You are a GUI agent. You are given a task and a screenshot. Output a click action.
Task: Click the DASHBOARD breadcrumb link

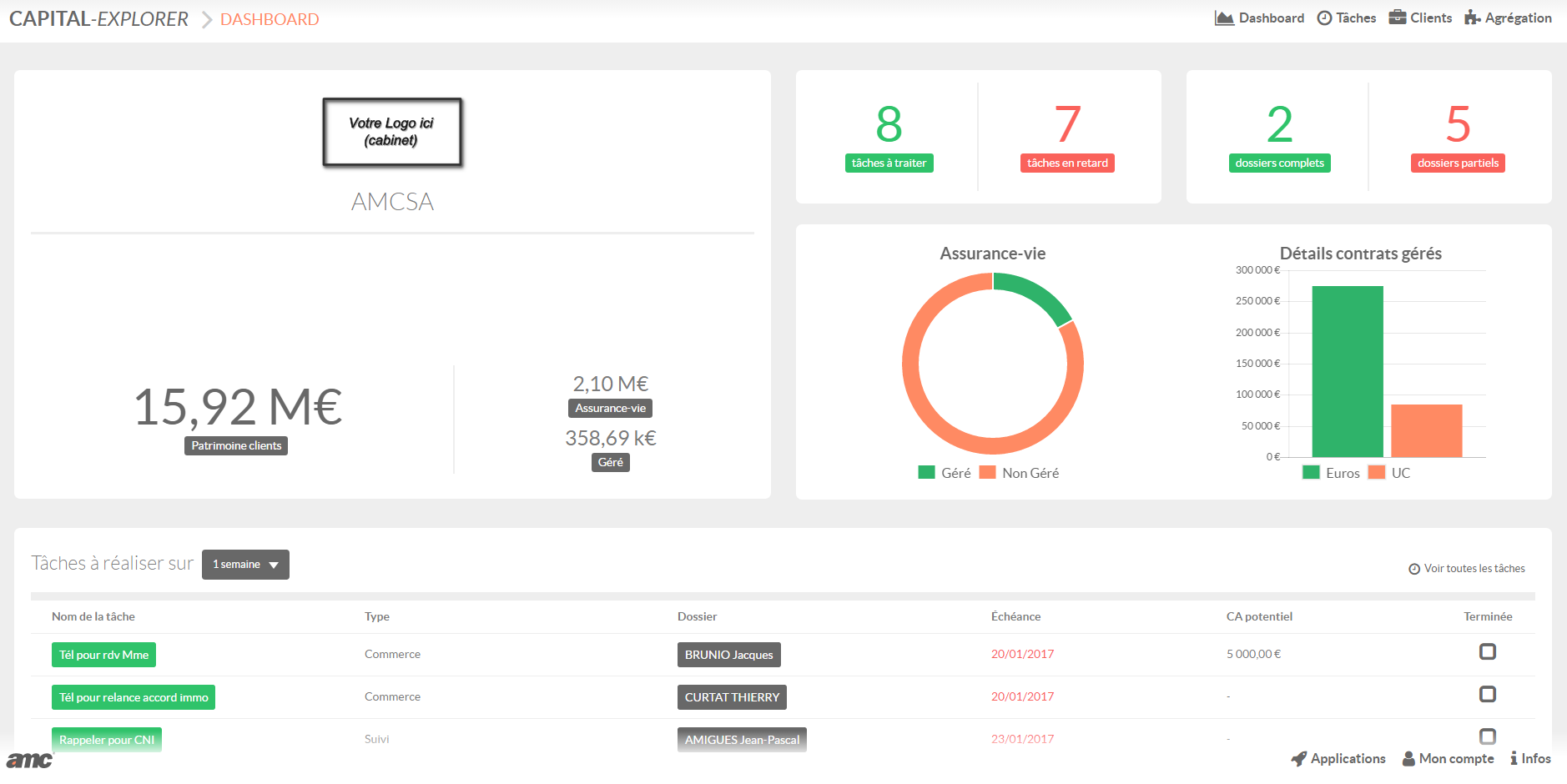click(x=270, y=19)
